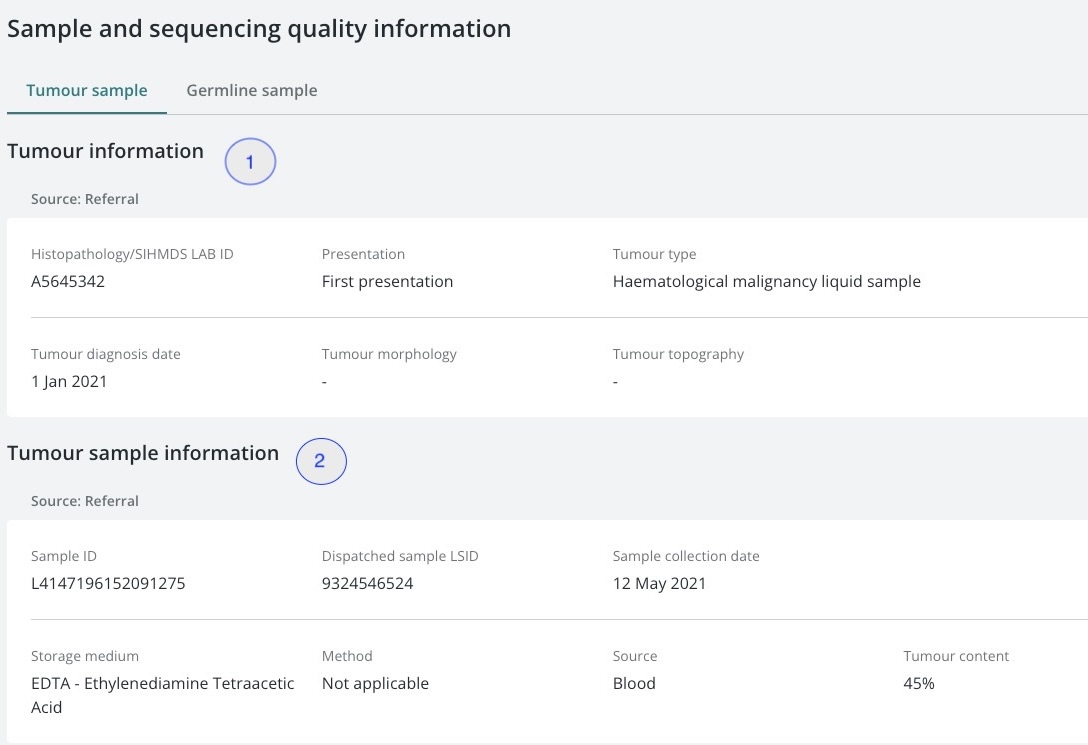The image size is (1088, 745).
Task: Switch to the Germline sample tab
Action: click(251, 90)
